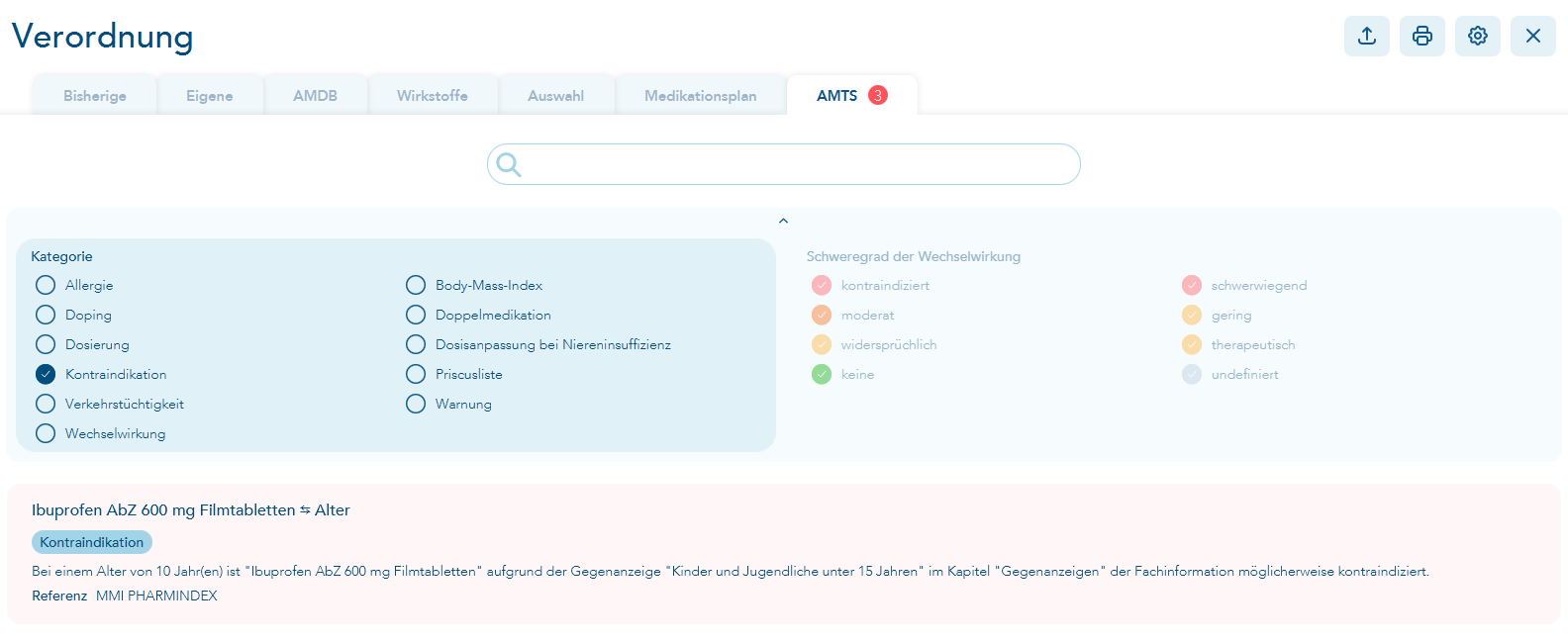Click the print icon

tap(1422, 37)
